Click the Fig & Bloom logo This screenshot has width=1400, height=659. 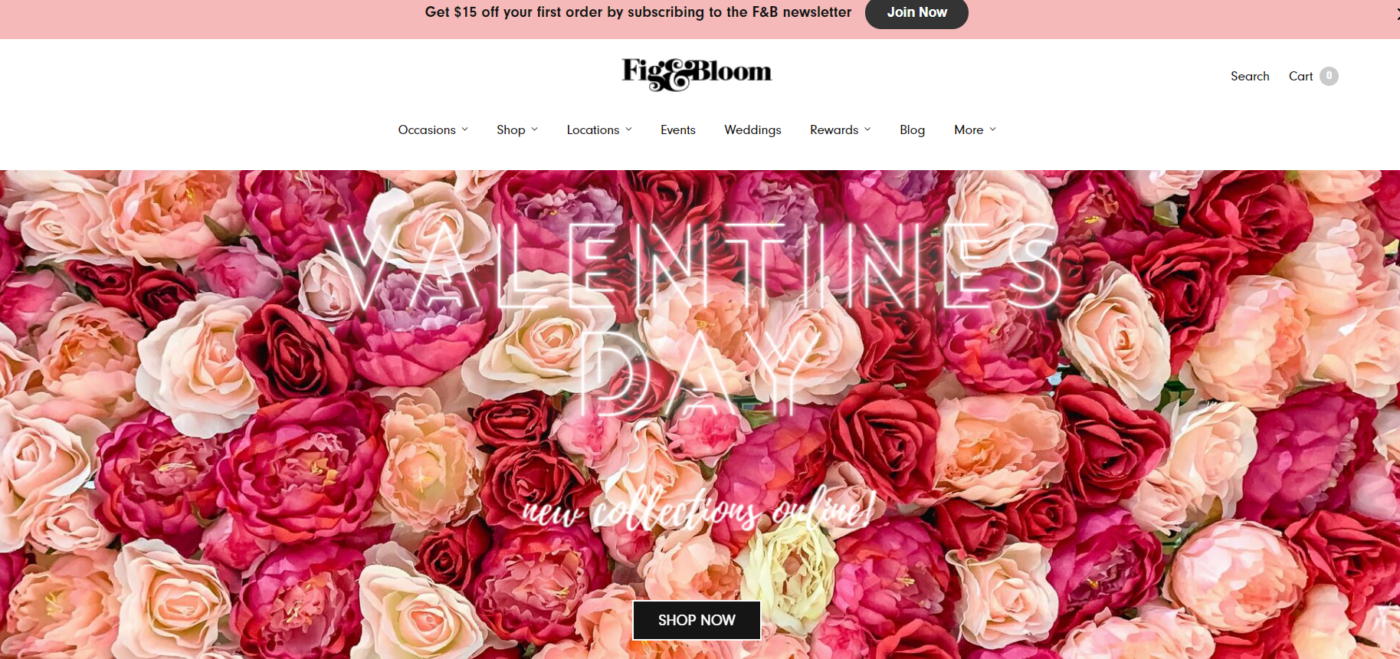tap(697, 74)
